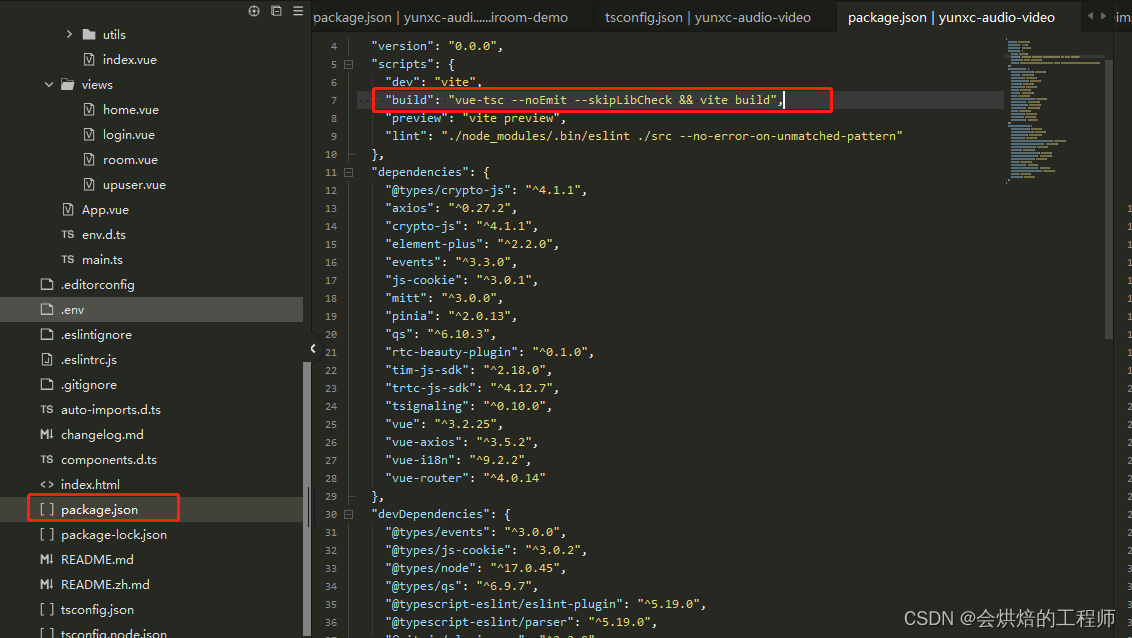Click the code minimap preview
This screenshot has width=1132, height=638.
coord(1054,110)
